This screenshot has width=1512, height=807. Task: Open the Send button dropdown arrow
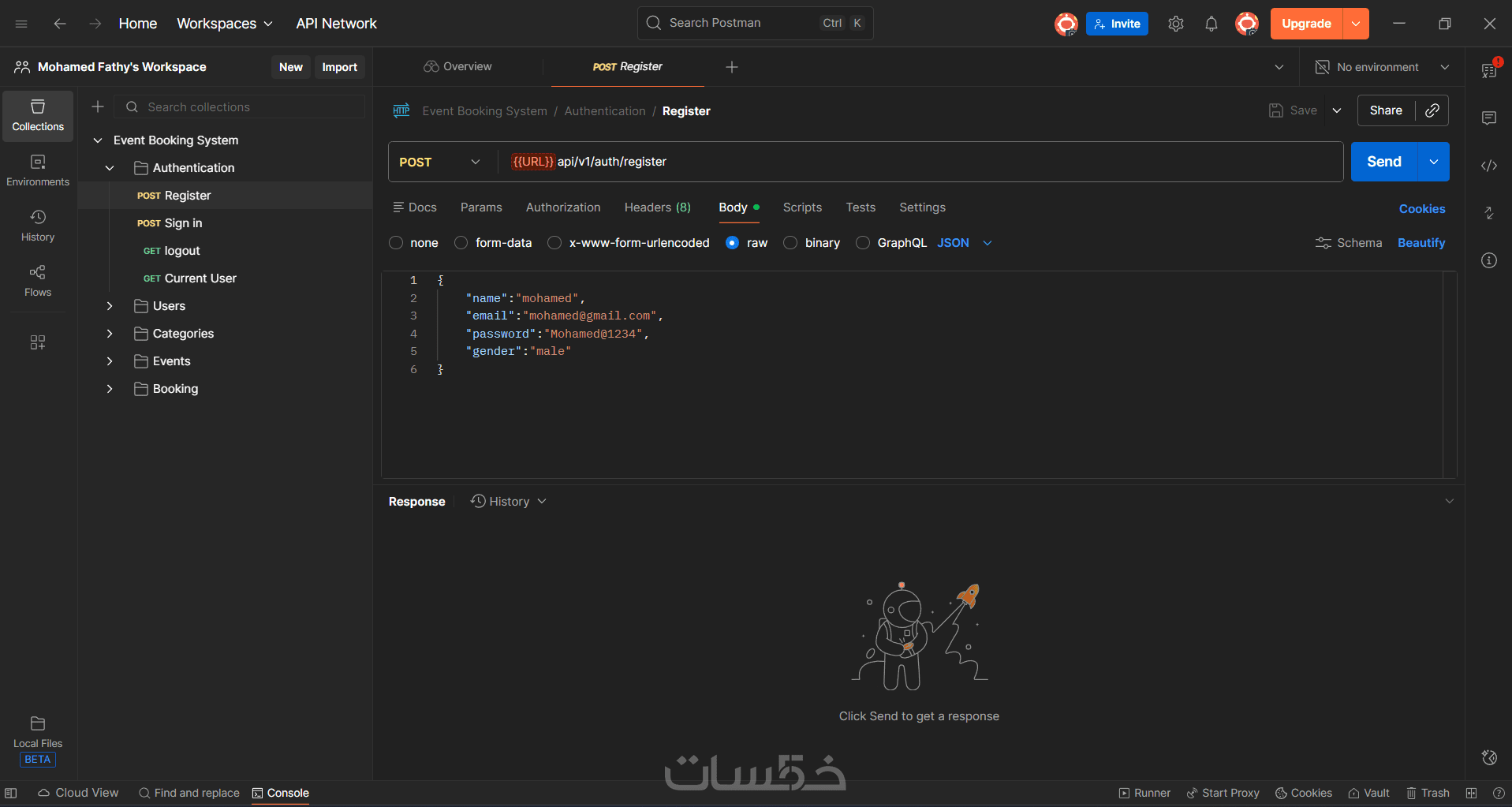pyautogui.click(x=1434, y=162)
